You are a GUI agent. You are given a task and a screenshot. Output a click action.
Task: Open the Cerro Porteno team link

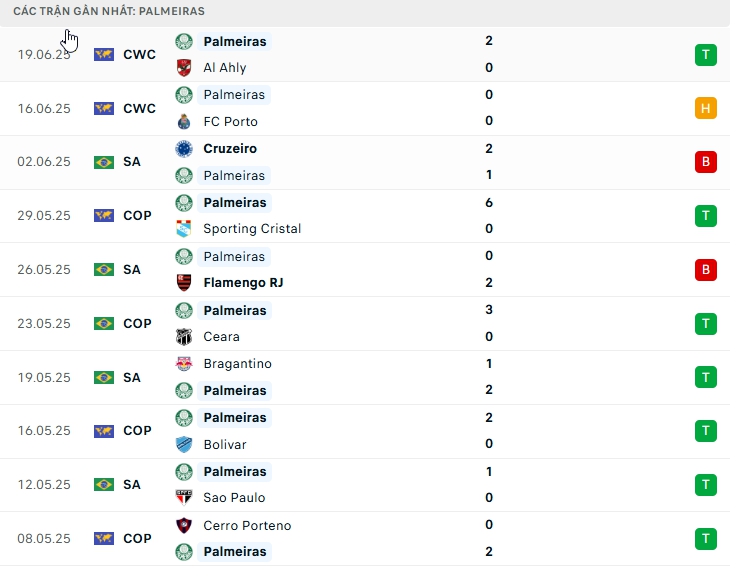pos(248,525)
